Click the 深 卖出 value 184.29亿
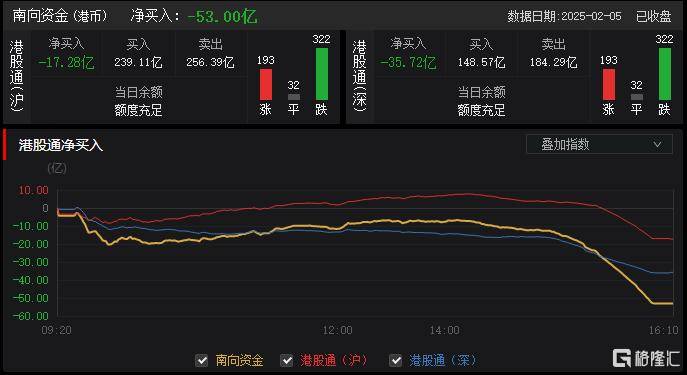Screen dimensions: 687x375 pyautogui.click(x=553, y=63)
